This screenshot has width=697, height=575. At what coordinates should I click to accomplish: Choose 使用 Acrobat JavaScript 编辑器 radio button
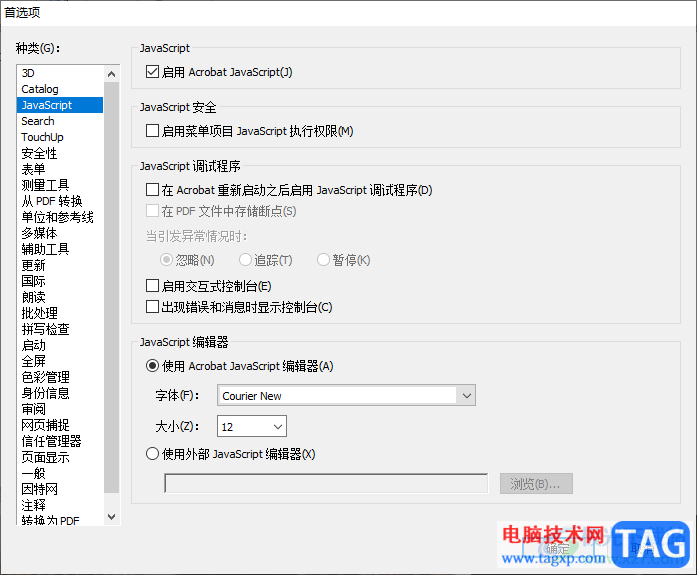[x=152, y=366]
